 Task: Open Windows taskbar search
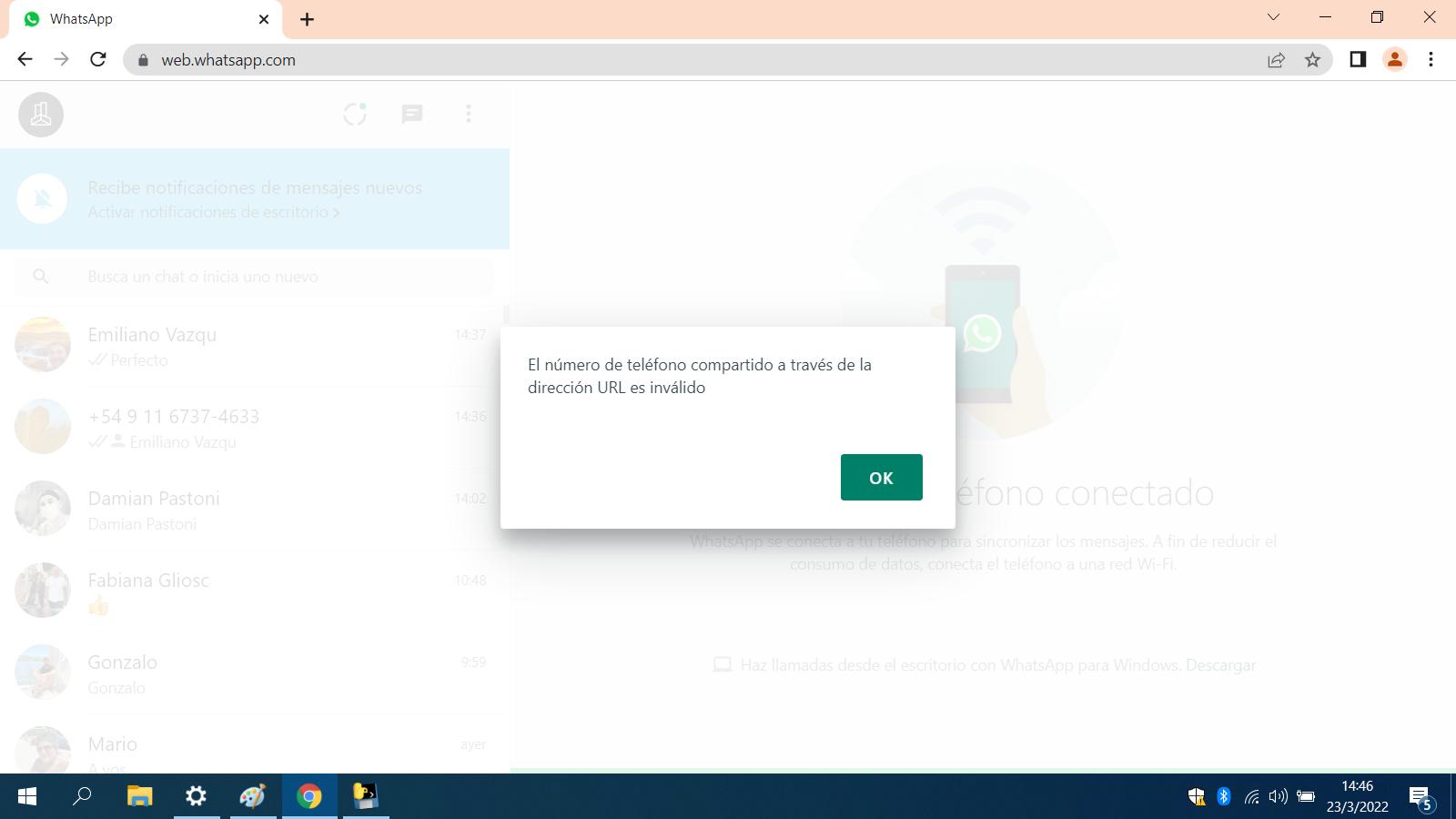pyautogui.click(x=82, y=796)
